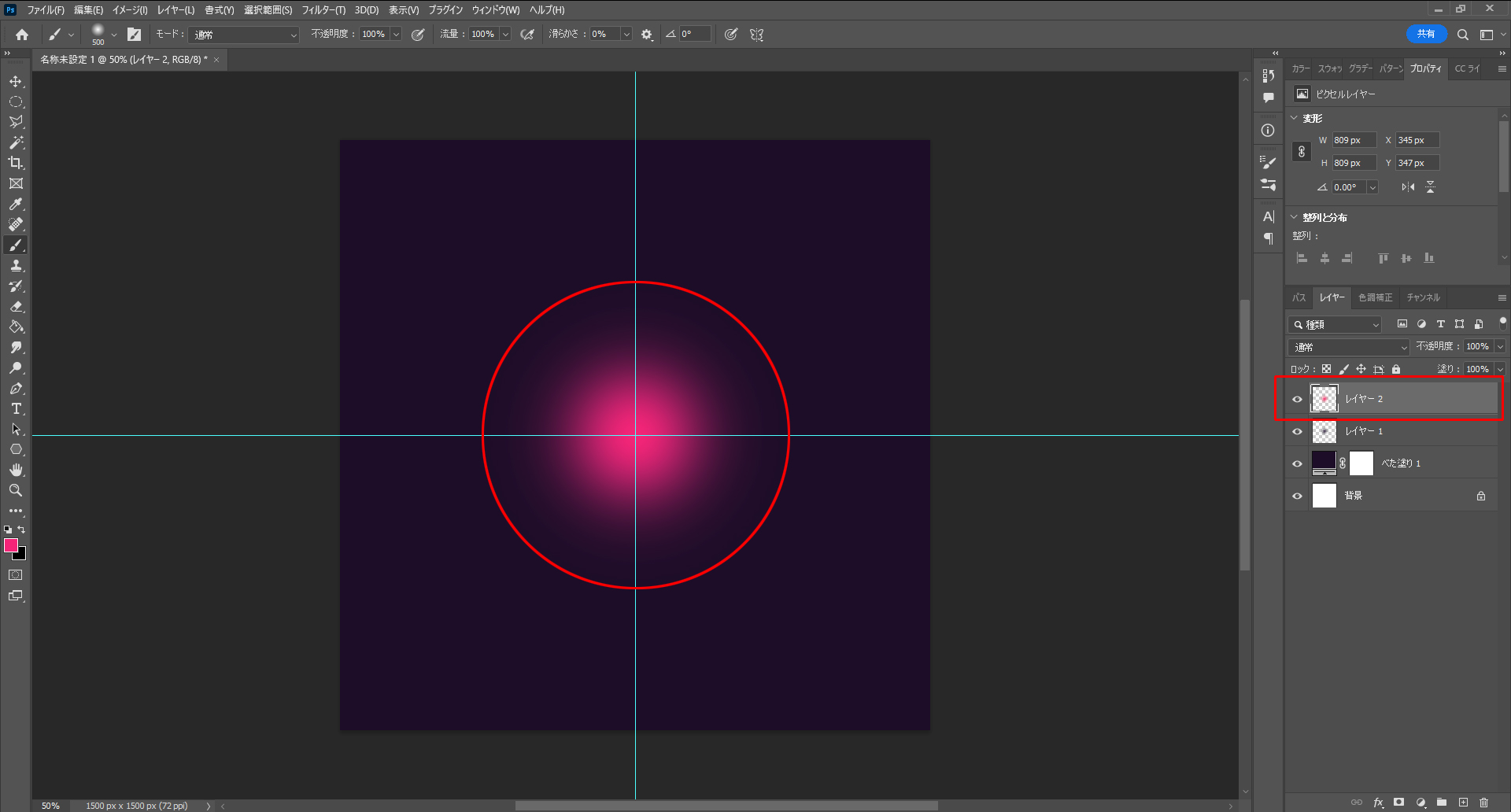Screen dimensions: 1511x812
Task: Select the Horizontal Type tool
Action: click(x=16, y=409)
